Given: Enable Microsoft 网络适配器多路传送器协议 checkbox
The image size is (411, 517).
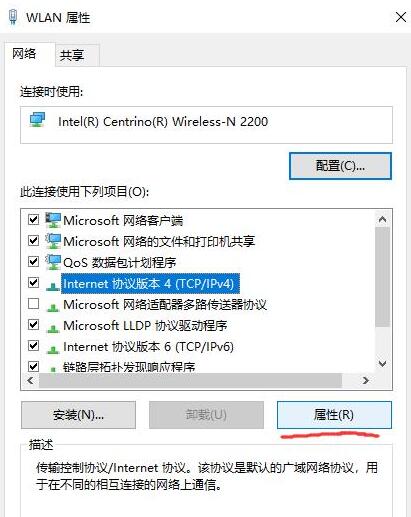Looking at the screenshot, I should (33, 304).
